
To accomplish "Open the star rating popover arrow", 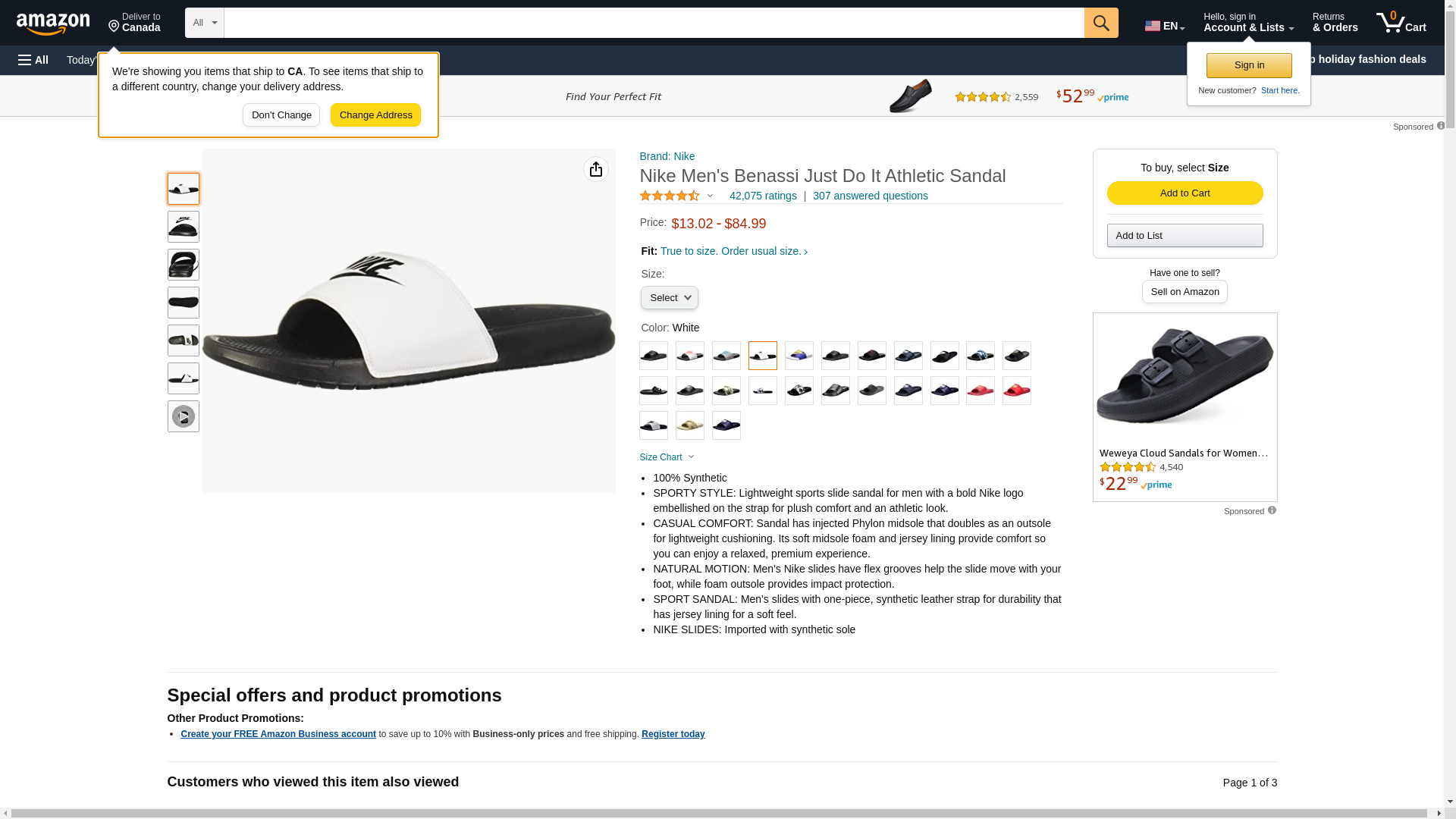I will pyautogui.click(x=711, y=196).
